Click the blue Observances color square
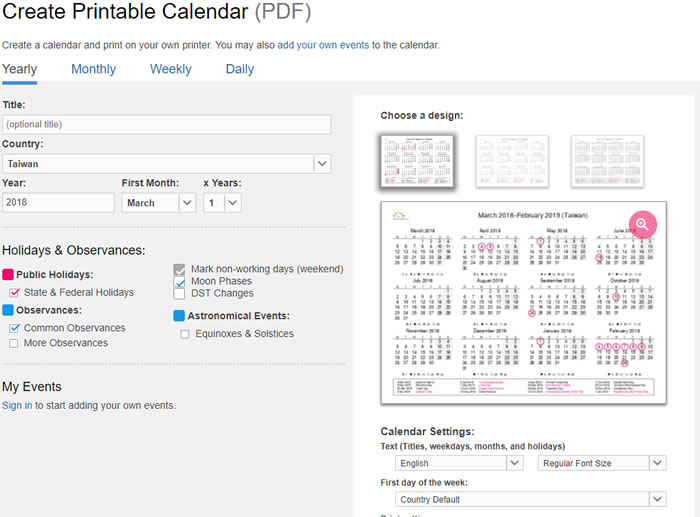 pos(9,311)
